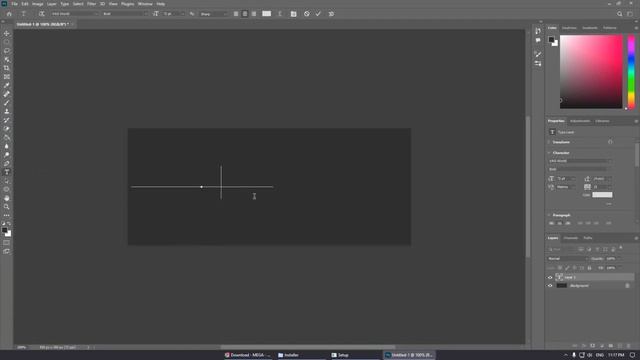Pick a color in the color field

click(591, 72)
